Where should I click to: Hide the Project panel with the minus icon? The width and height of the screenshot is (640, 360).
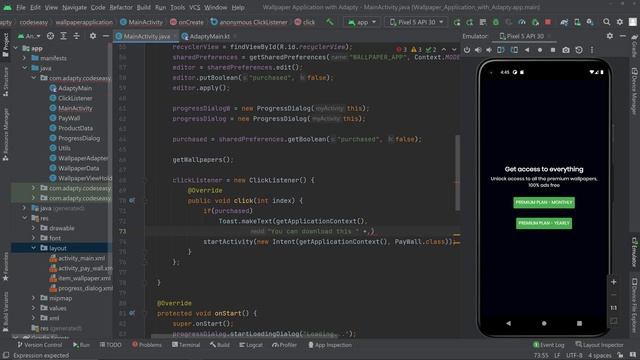tap(105, 36)
